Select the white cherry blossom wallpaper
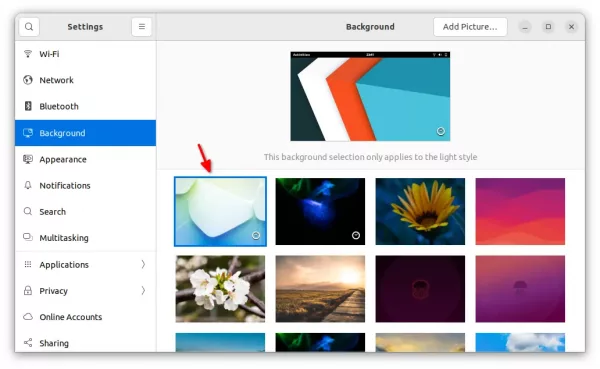The width and height of the screenshot is (600, 369). click(x=220, y=289)
